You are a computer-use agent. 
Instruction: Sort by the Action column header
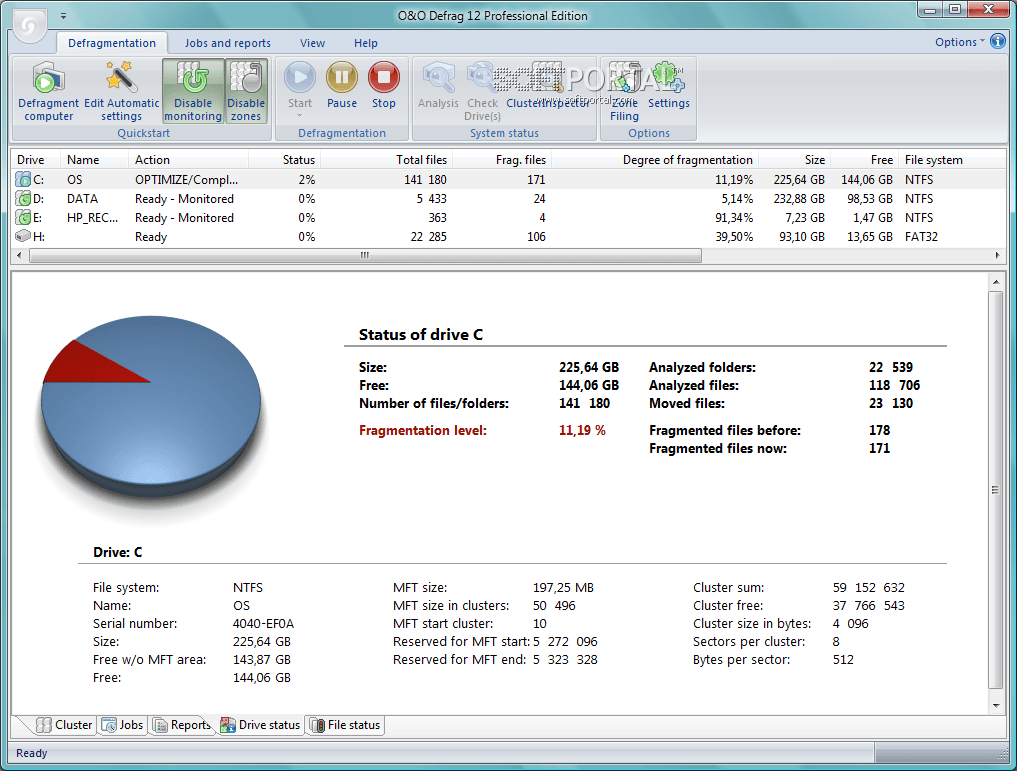point(188,160)
